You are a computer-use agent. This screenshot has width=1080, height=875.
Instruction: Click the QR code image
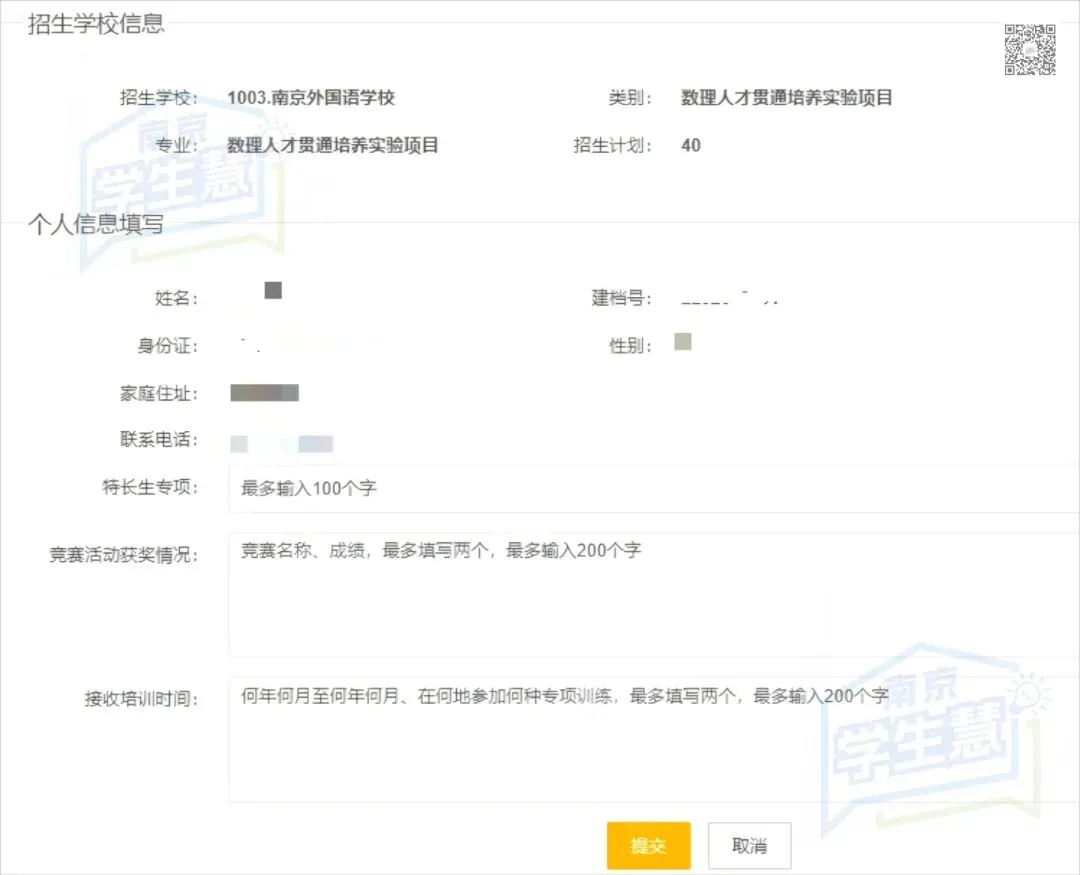coord(1030,50)
